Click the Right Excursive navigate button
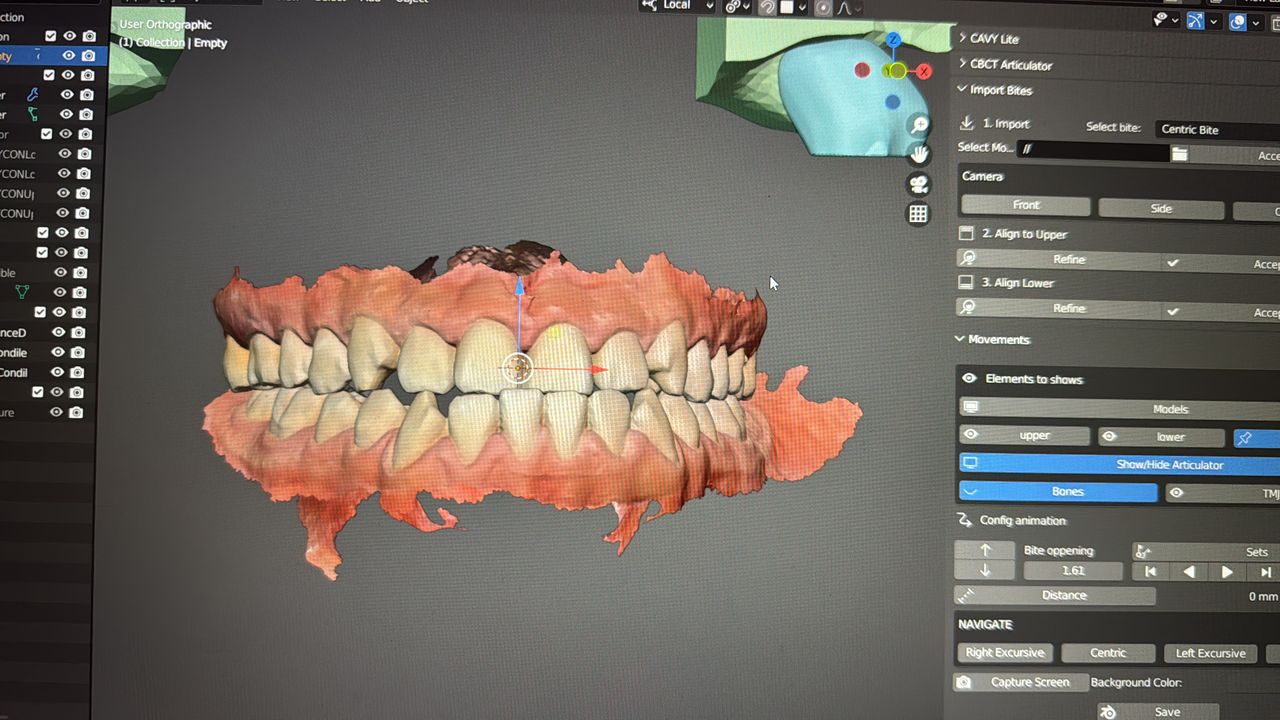The height and width of the screenshot is (720, 1280). (1004, 653)
